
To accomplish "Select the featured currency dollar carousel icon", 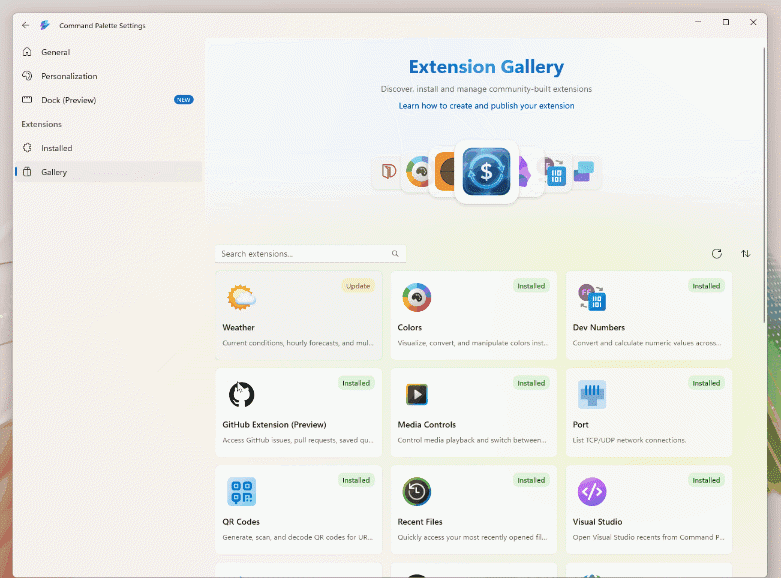I will pyautogui.click(x=486, y=172).
